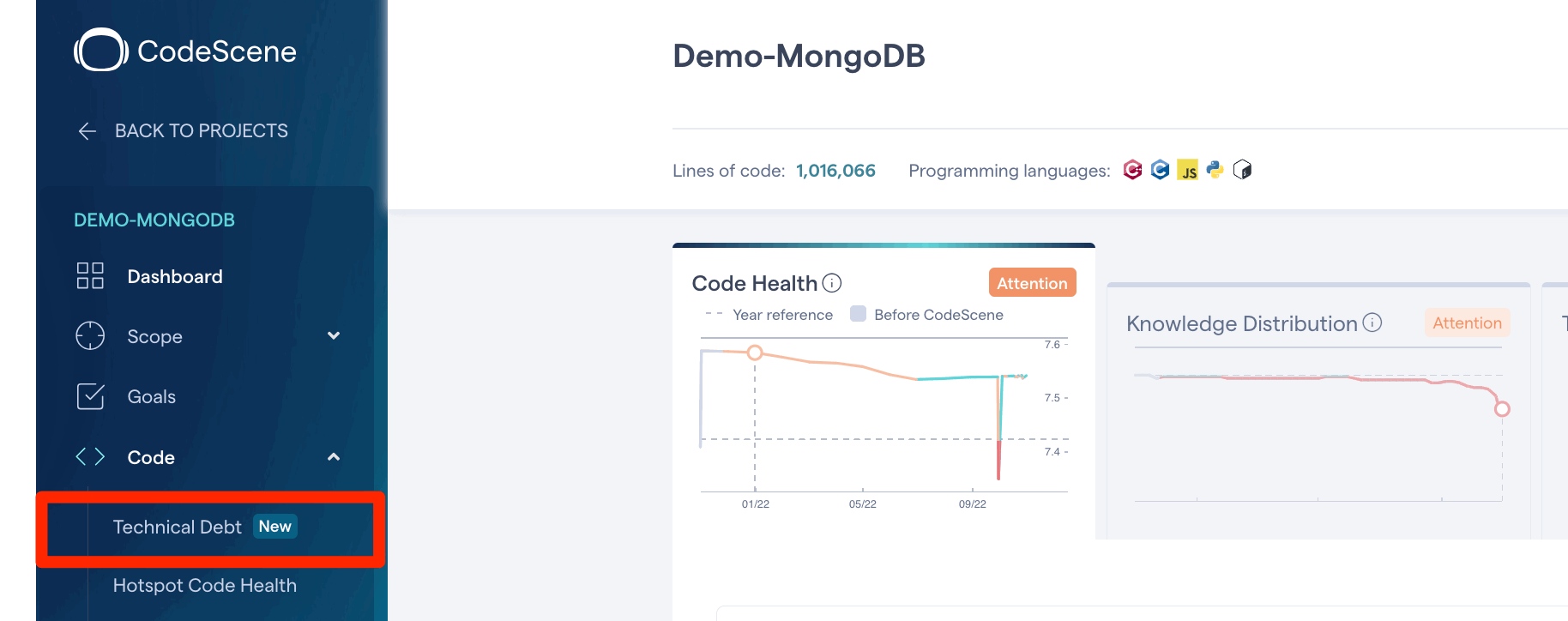Click the 7.5 value on Code Health axis

1052,398
